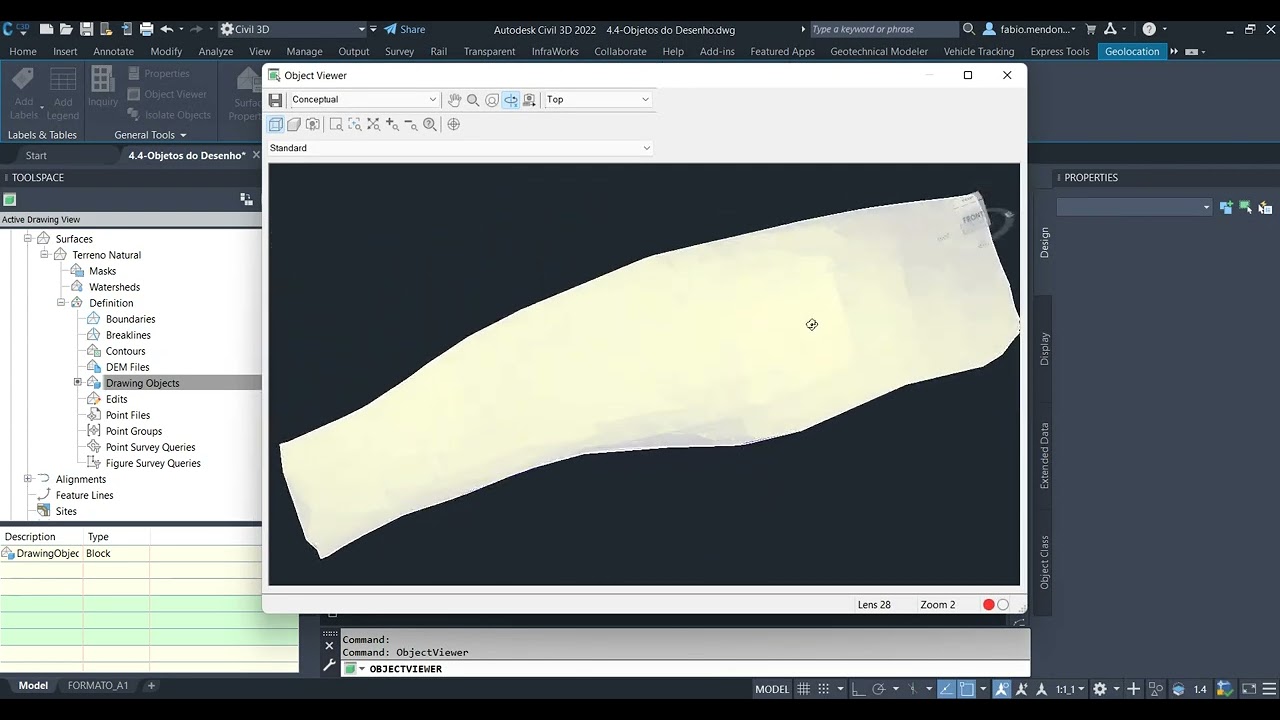
Task: Click the red circle indicator in Object Viewer
Action: click(x=989, y=605)
